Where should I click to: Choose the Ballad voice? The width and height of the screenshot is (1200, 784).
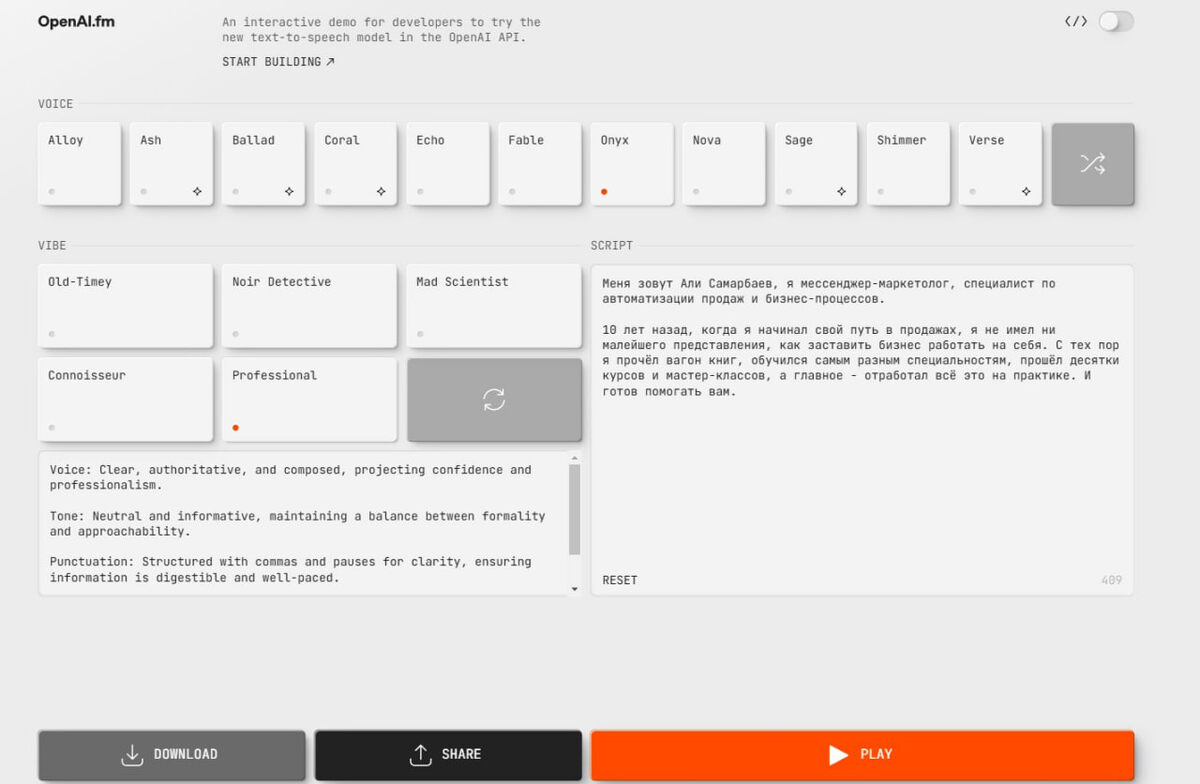(x=263, y=164)
